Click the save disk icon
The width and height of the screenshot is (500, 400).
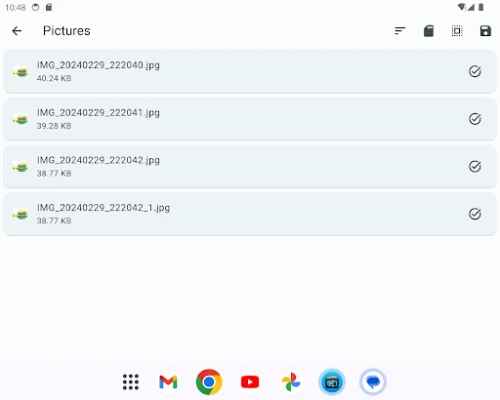485,31
